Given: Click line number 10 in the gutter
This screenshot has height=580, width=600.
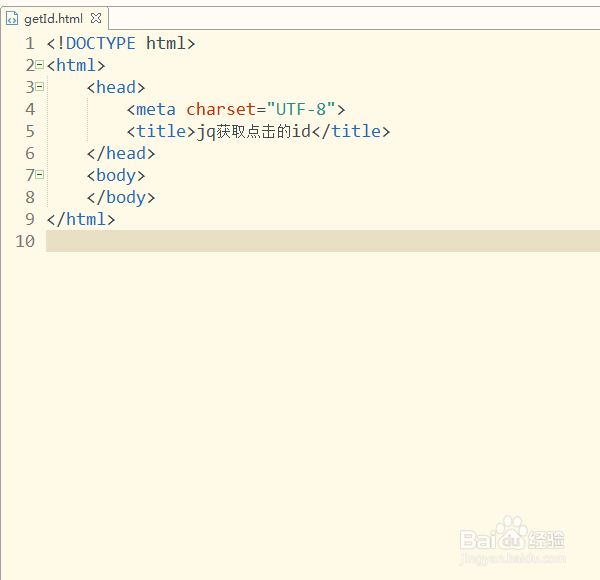Looking at the screenshot, I should (x=25, y=241).
